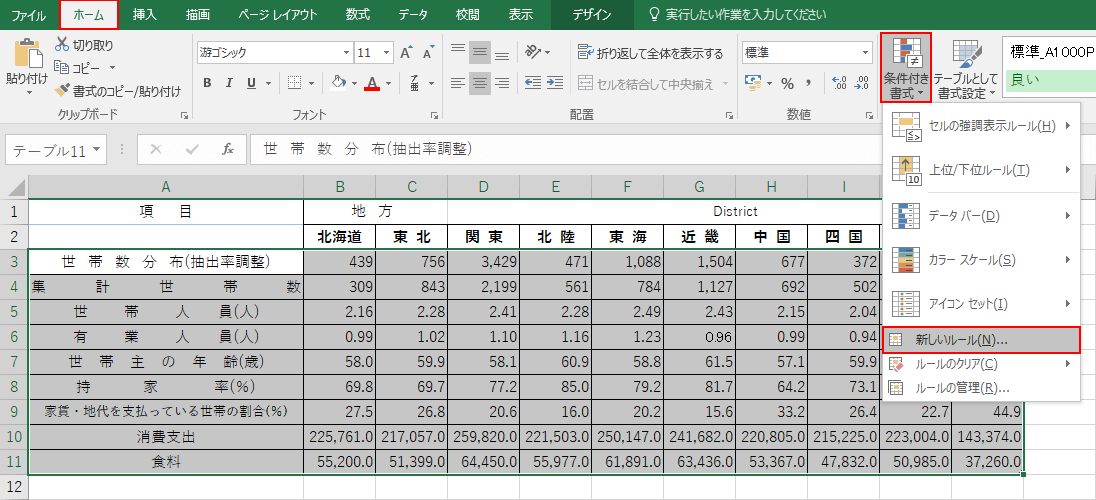Choose ルールの管理 menu item
This screenshot has width=1096, height=500.
point(982,387)
